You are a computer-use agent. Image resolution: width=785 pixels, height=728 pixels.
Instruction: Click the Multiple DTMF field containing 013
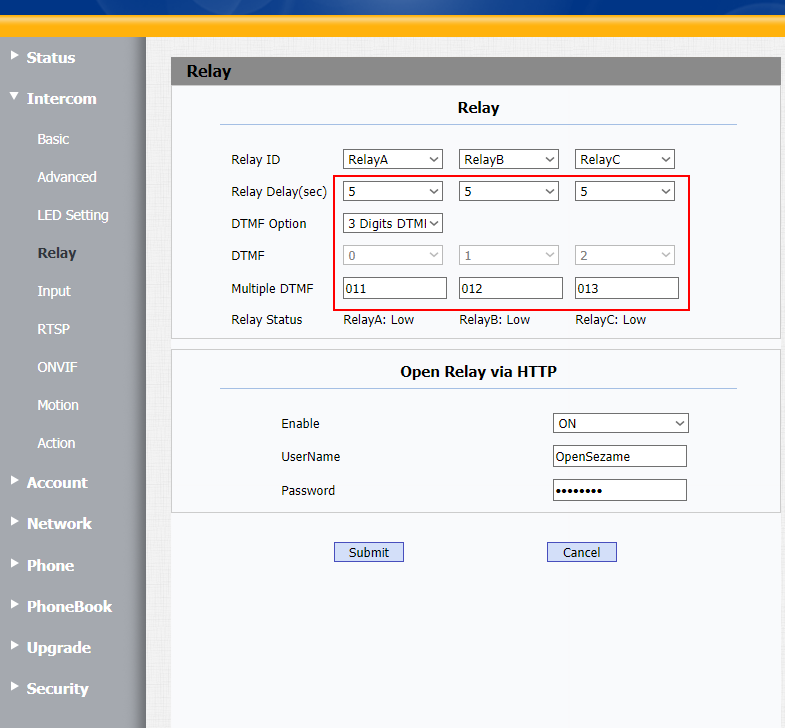tap(626, 289)
